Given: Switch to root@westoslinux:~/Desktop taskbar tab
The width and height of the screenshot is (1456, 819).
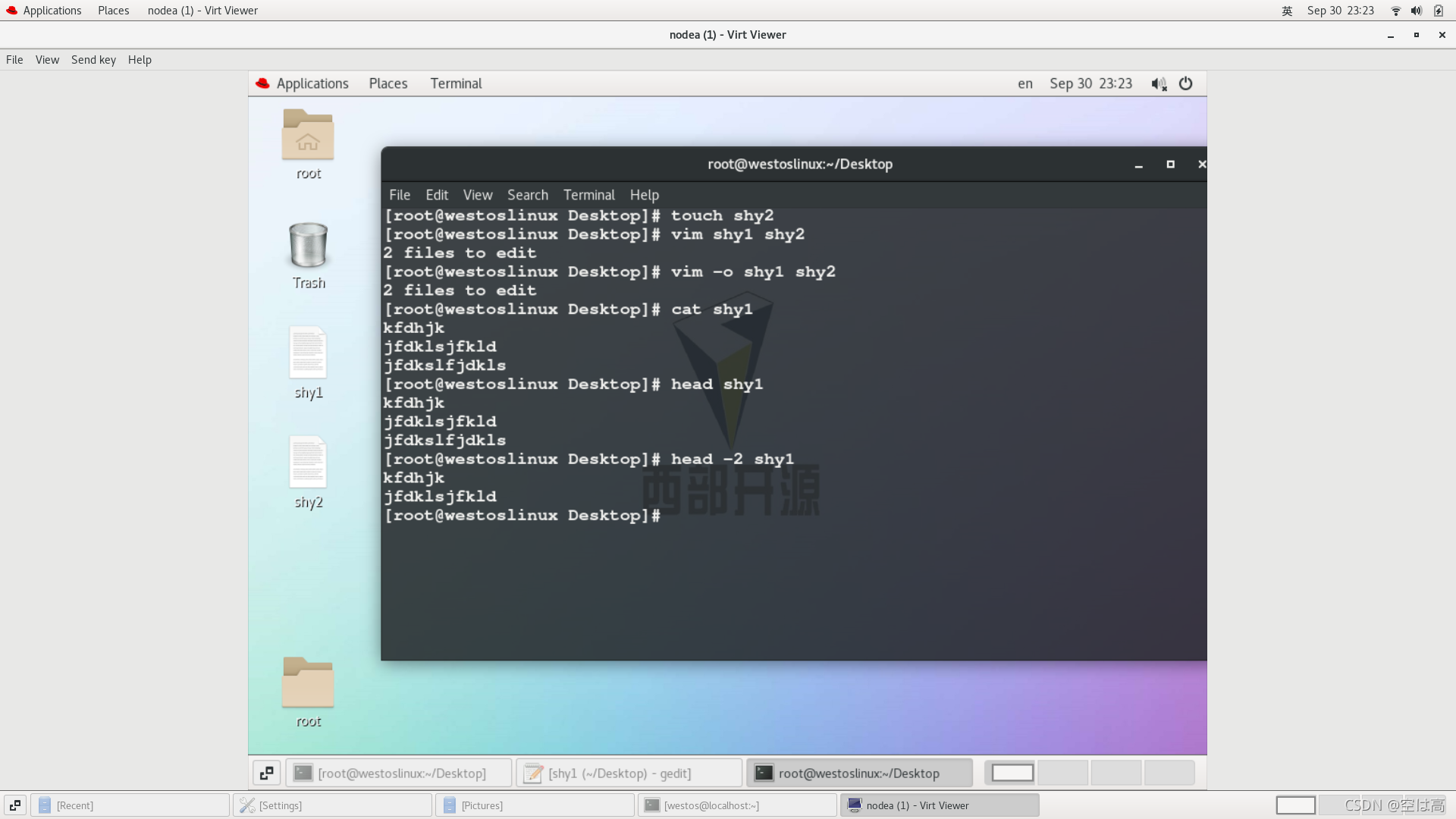Looking at the screenshot, I should click(858, 772).
